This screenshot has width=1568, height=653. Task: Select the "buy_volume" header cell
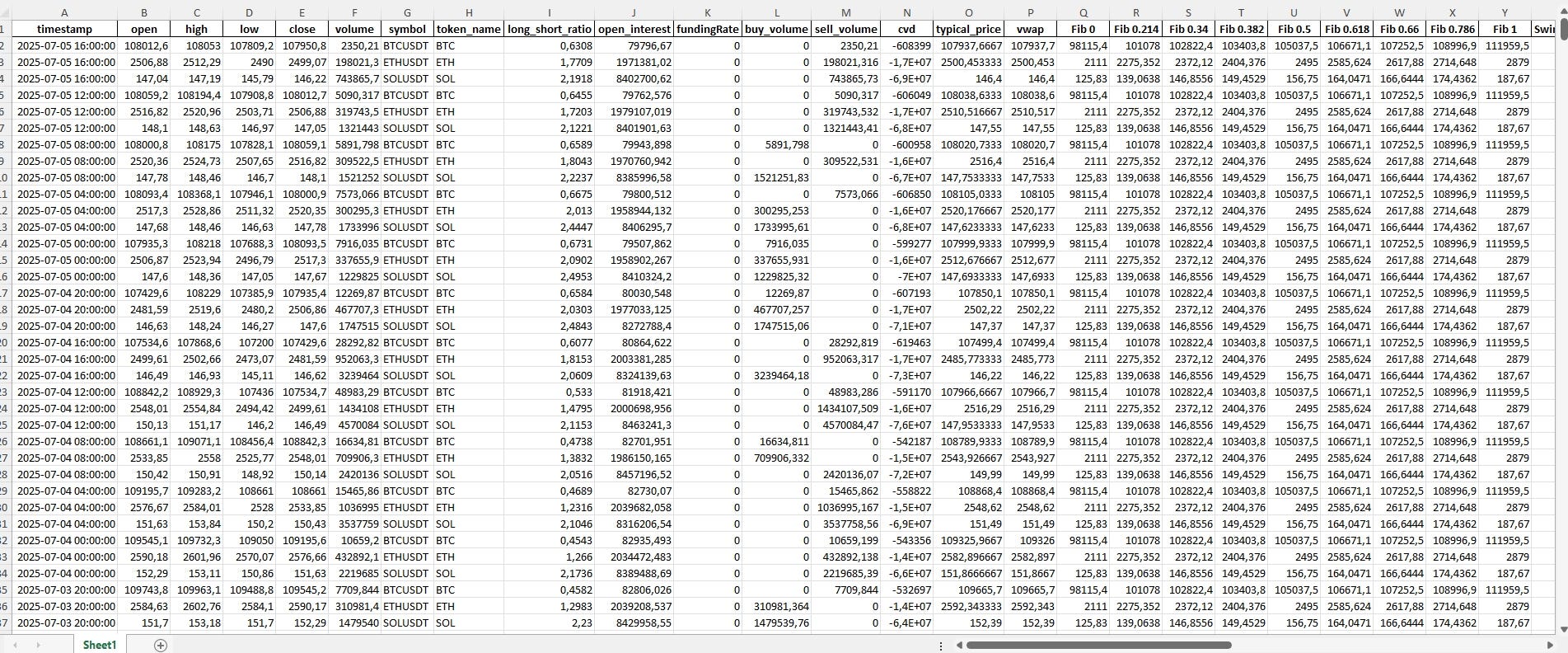pyautogui.click(x=777, y=29)
